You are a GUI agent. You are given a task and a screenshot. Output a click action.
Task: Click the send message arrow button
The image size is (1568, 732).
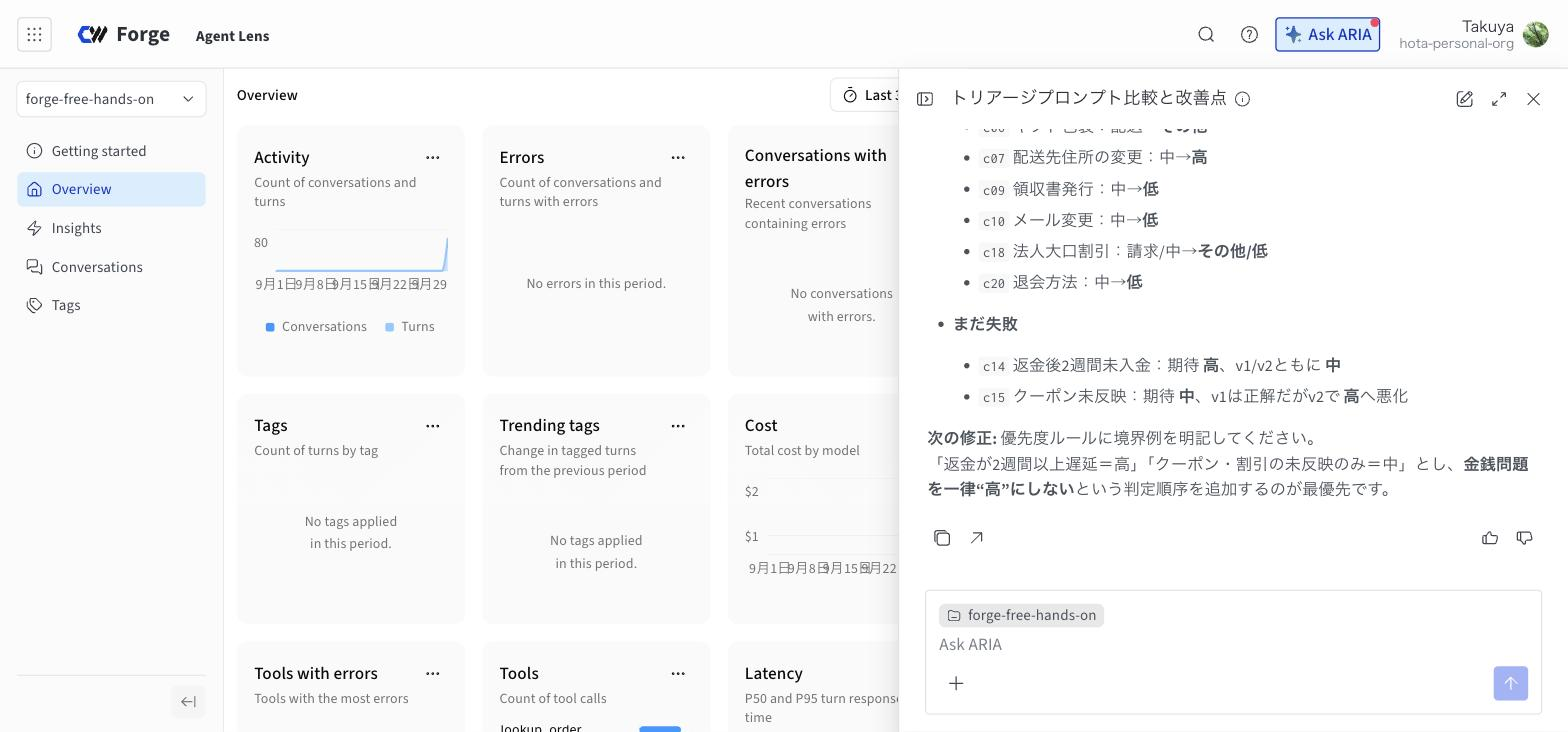coord(1511,684)
